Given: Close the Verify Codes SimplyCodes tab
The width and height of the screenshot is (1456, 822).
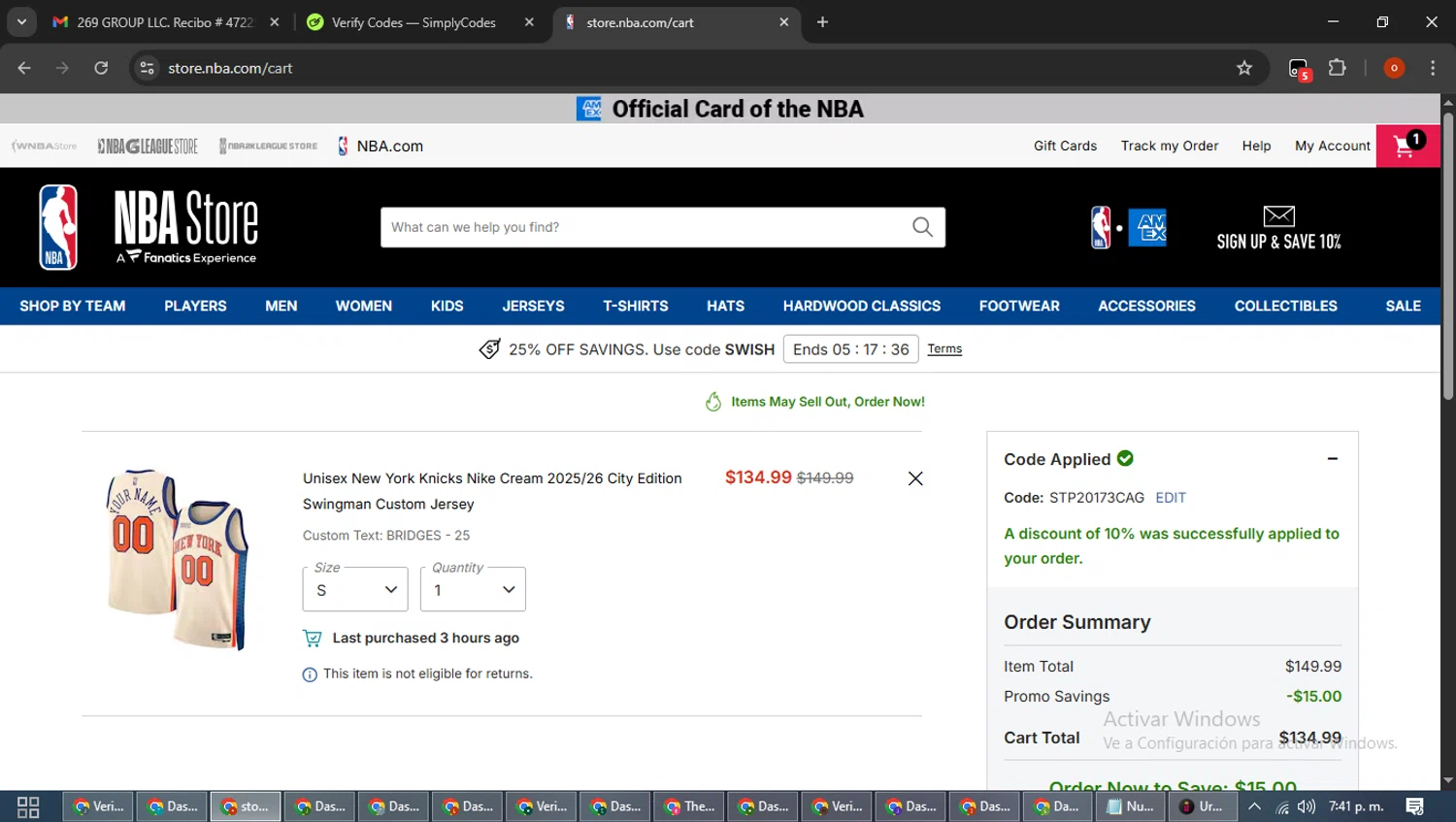Looking at the screenshot, I should (529, 22).
